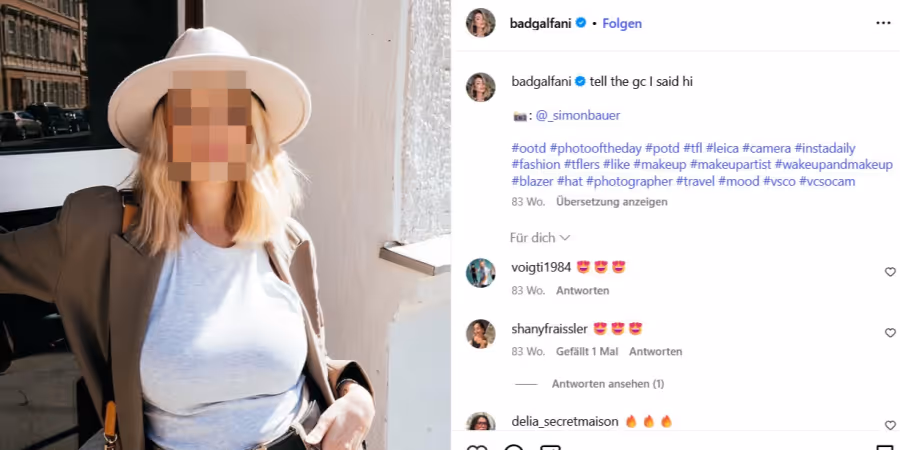Click badgalfani's avatar in post header
The height and width of the screenshot is (450, 900).
point(480,23)
